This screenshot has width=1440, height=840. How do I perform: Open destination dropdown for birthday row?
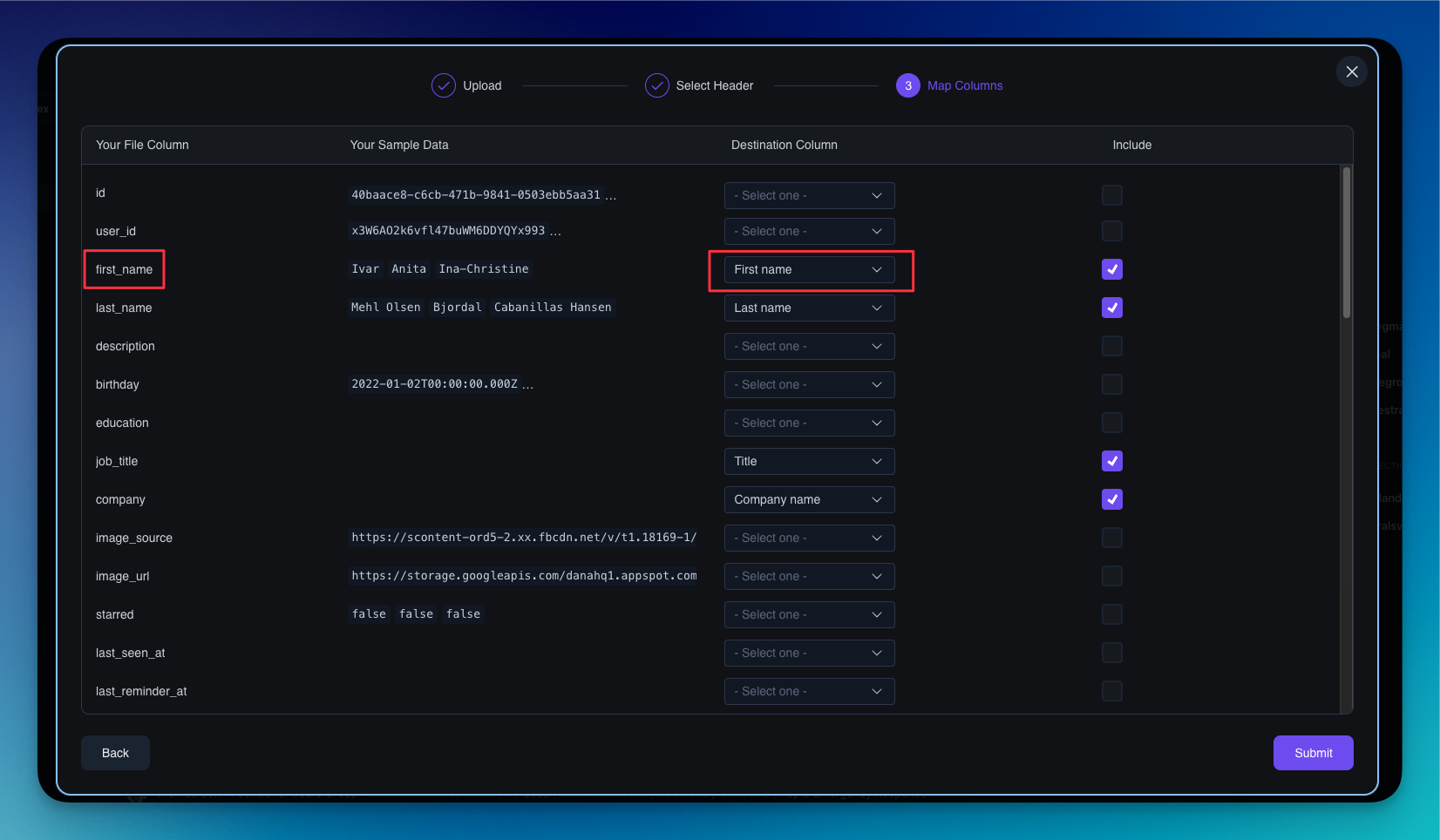[810, 384]
